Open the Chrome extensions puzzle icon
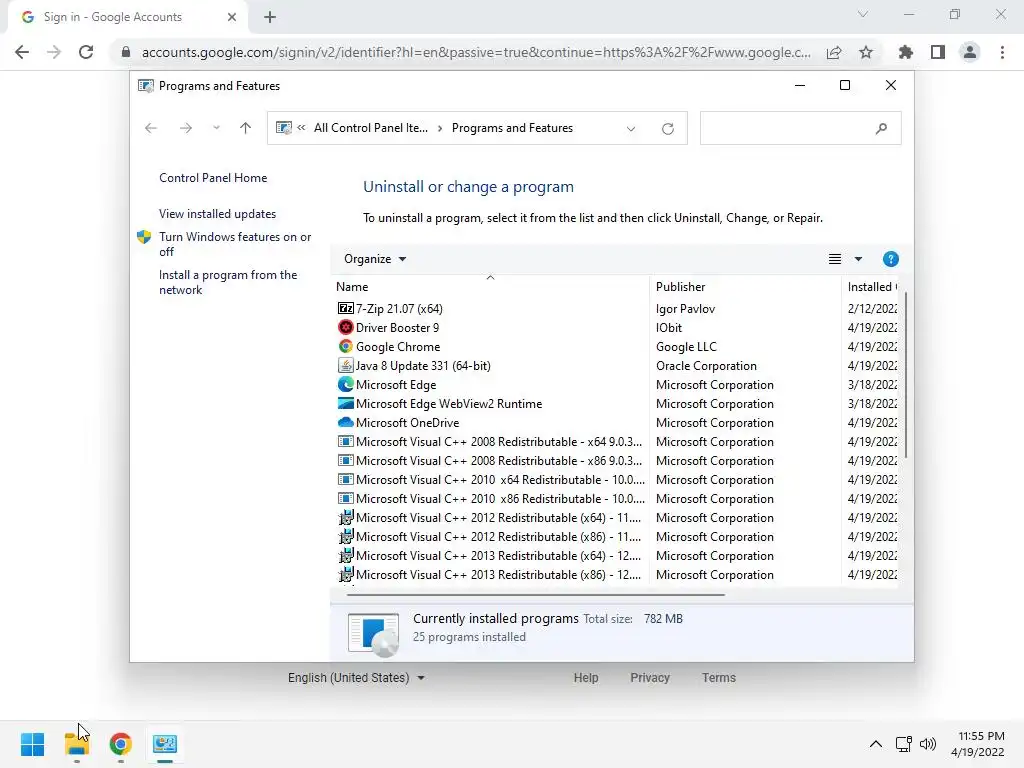 905,52
